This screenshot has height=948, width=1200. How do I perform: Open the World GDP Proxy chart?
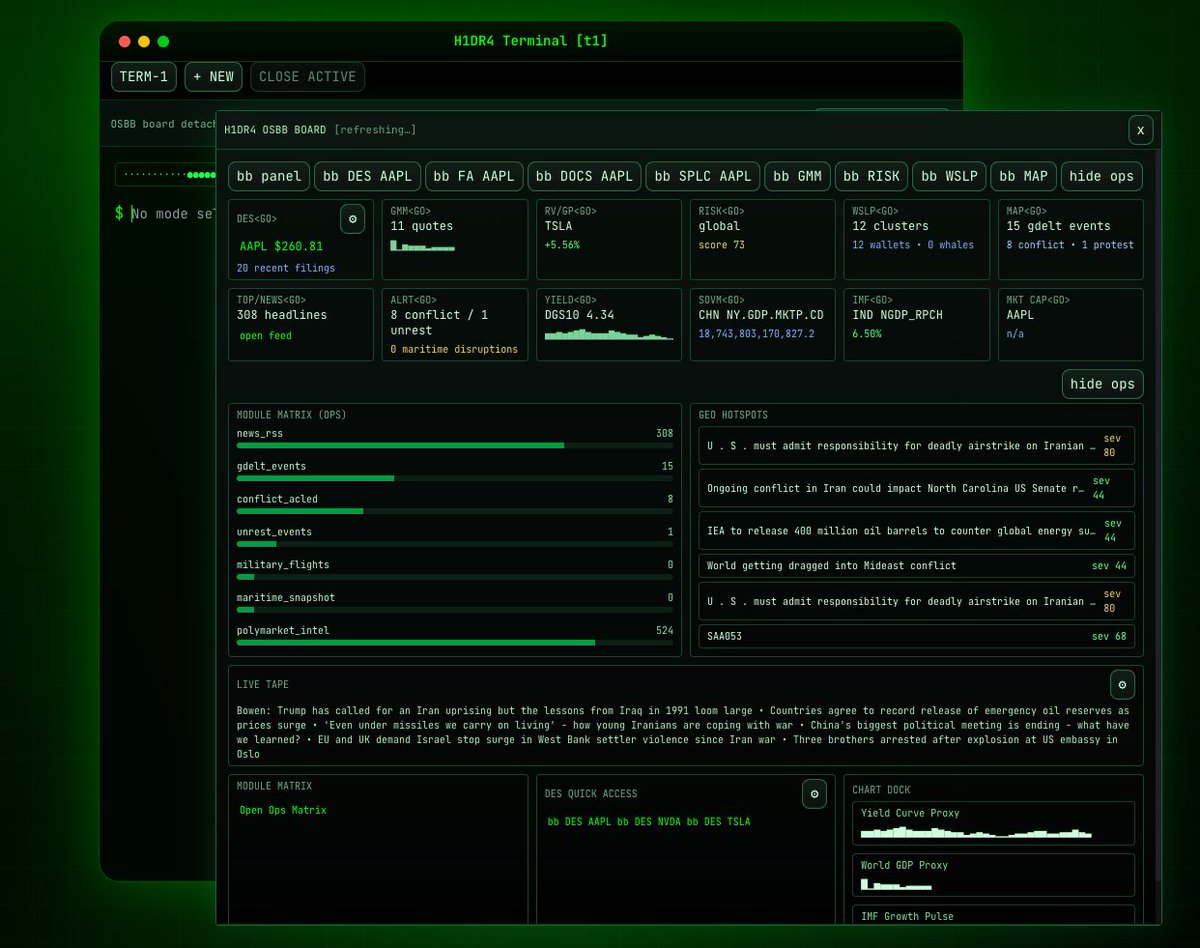(994, 875)
